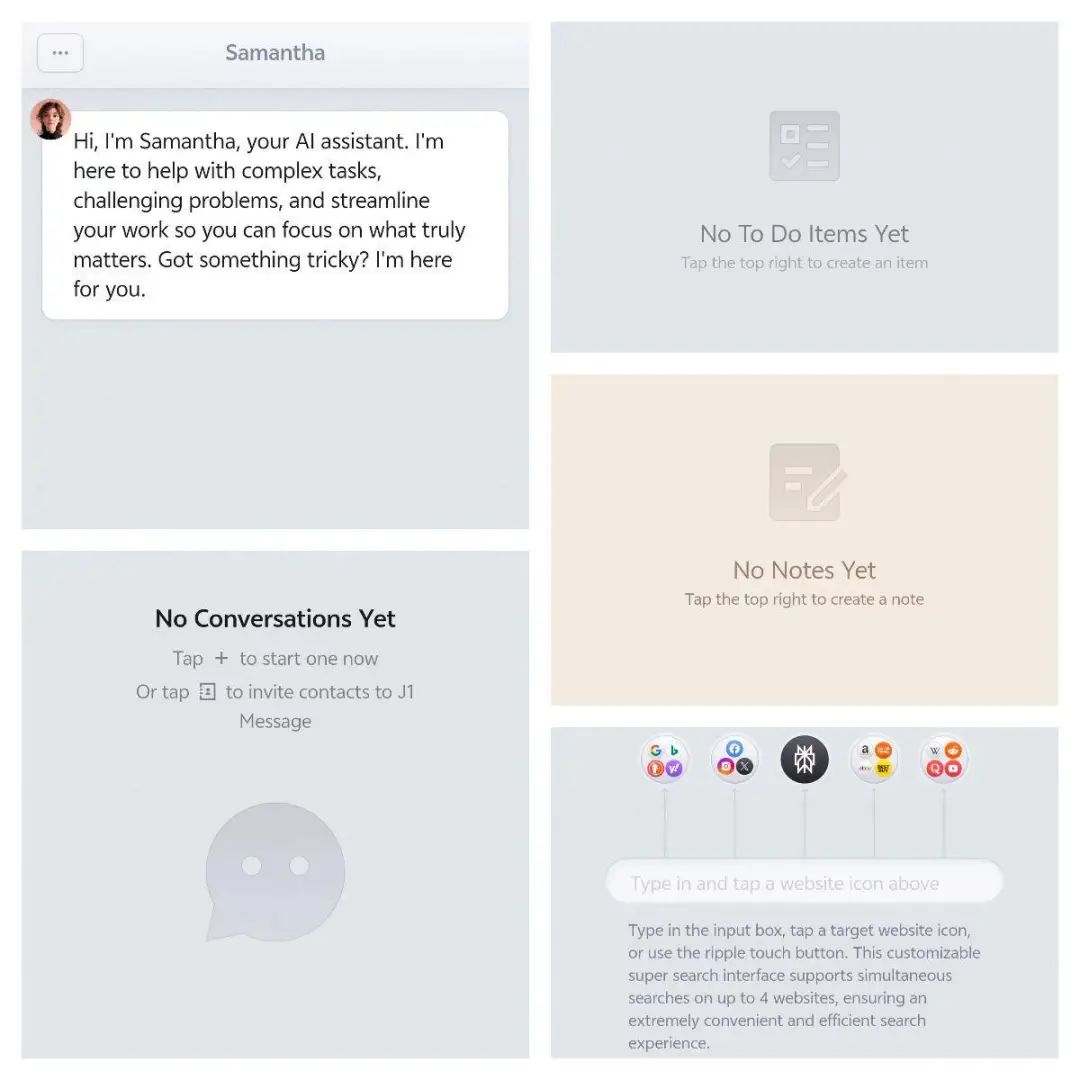Select the search engines group icon

coord(665,760)
